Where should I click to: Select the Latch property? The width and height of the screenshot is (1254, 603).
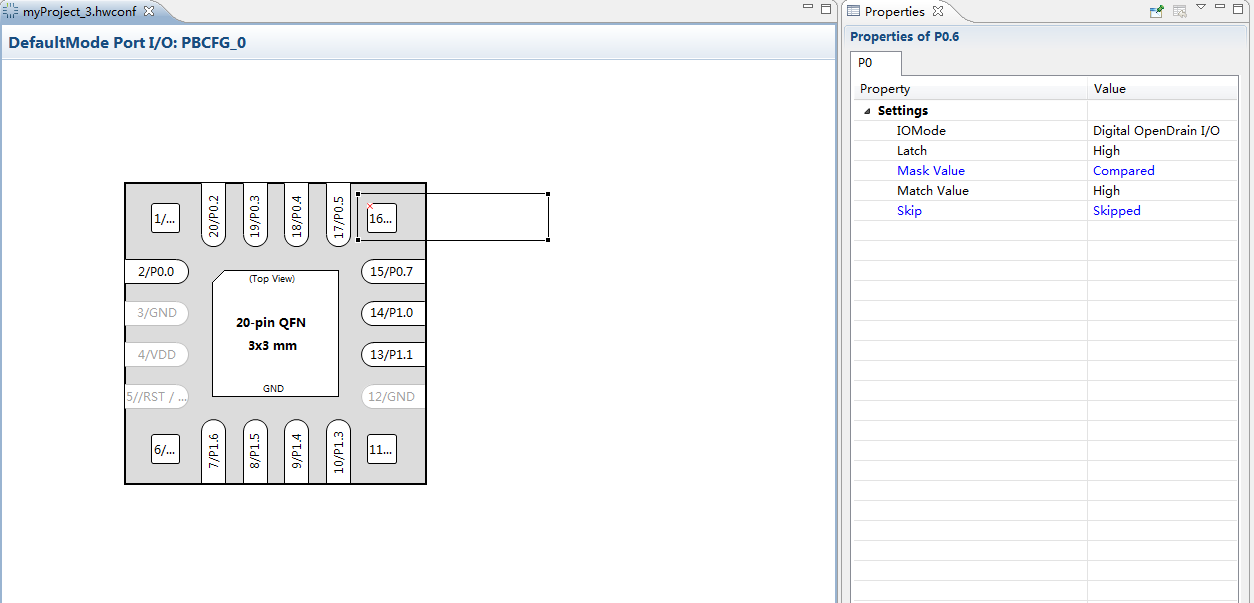(x=912, y=151)
